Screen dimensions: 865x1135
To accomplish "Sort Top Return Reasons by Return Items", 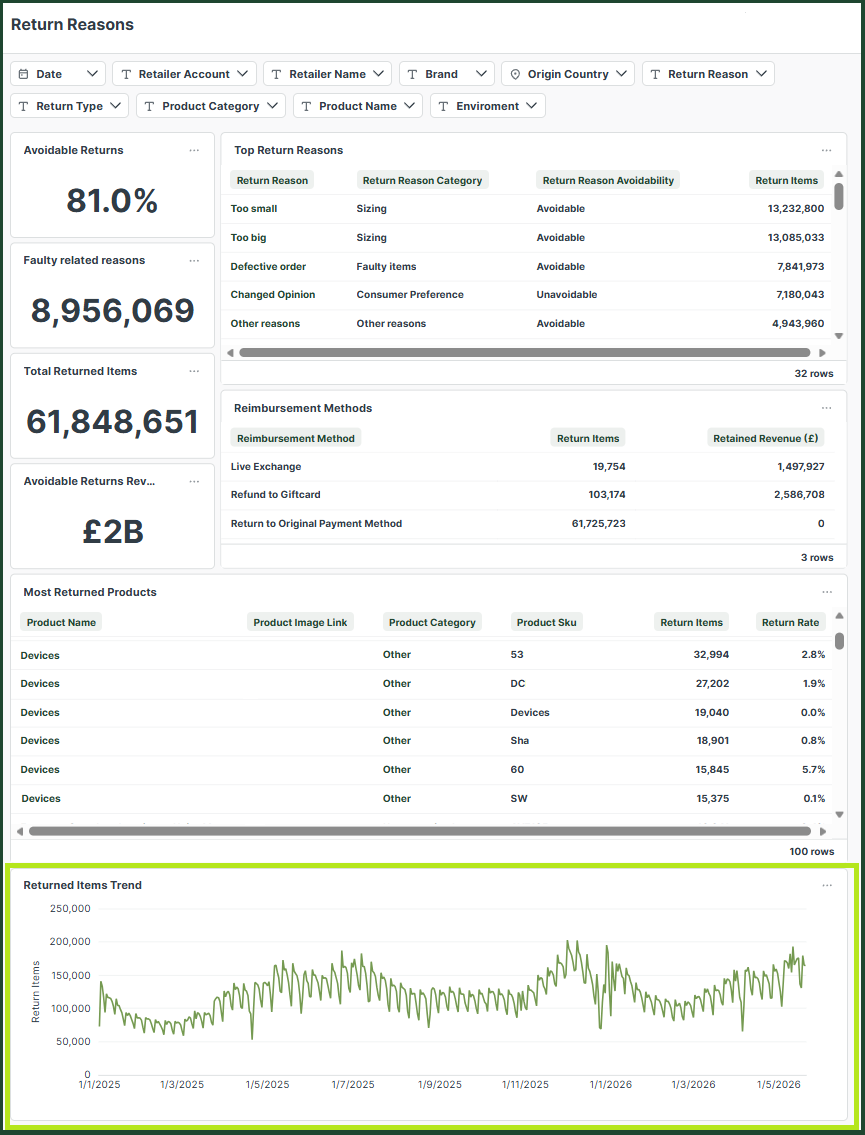I will tap(786, 181).
